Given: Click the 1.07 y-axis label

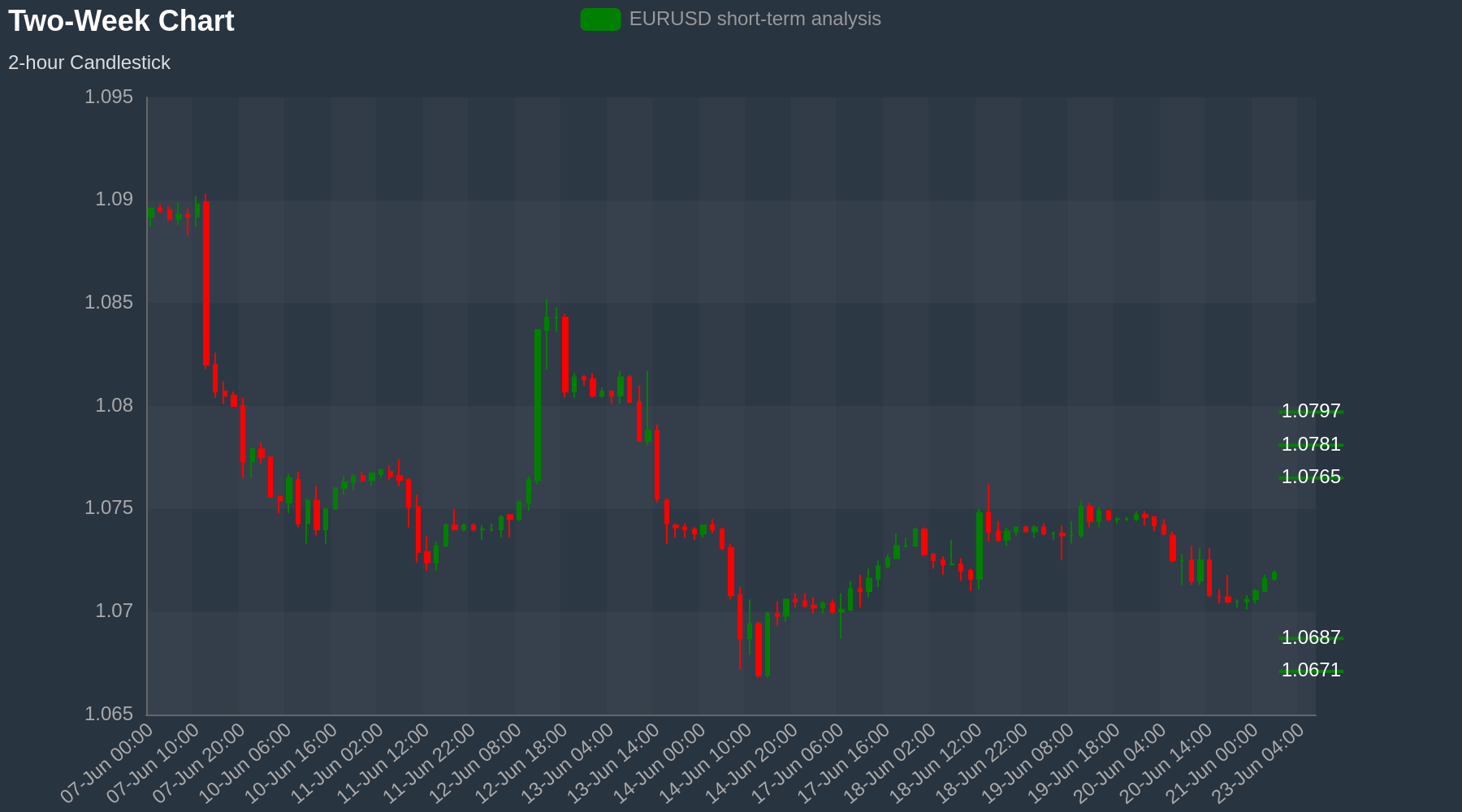Looking at the screenshot, I should click(x=115, y=611).
